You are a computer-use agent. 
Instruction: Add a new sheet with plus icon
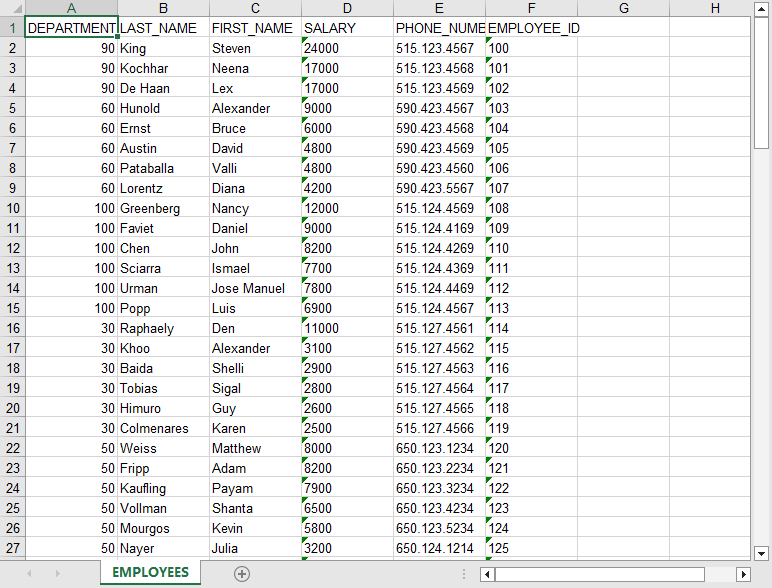pos(241,573)
